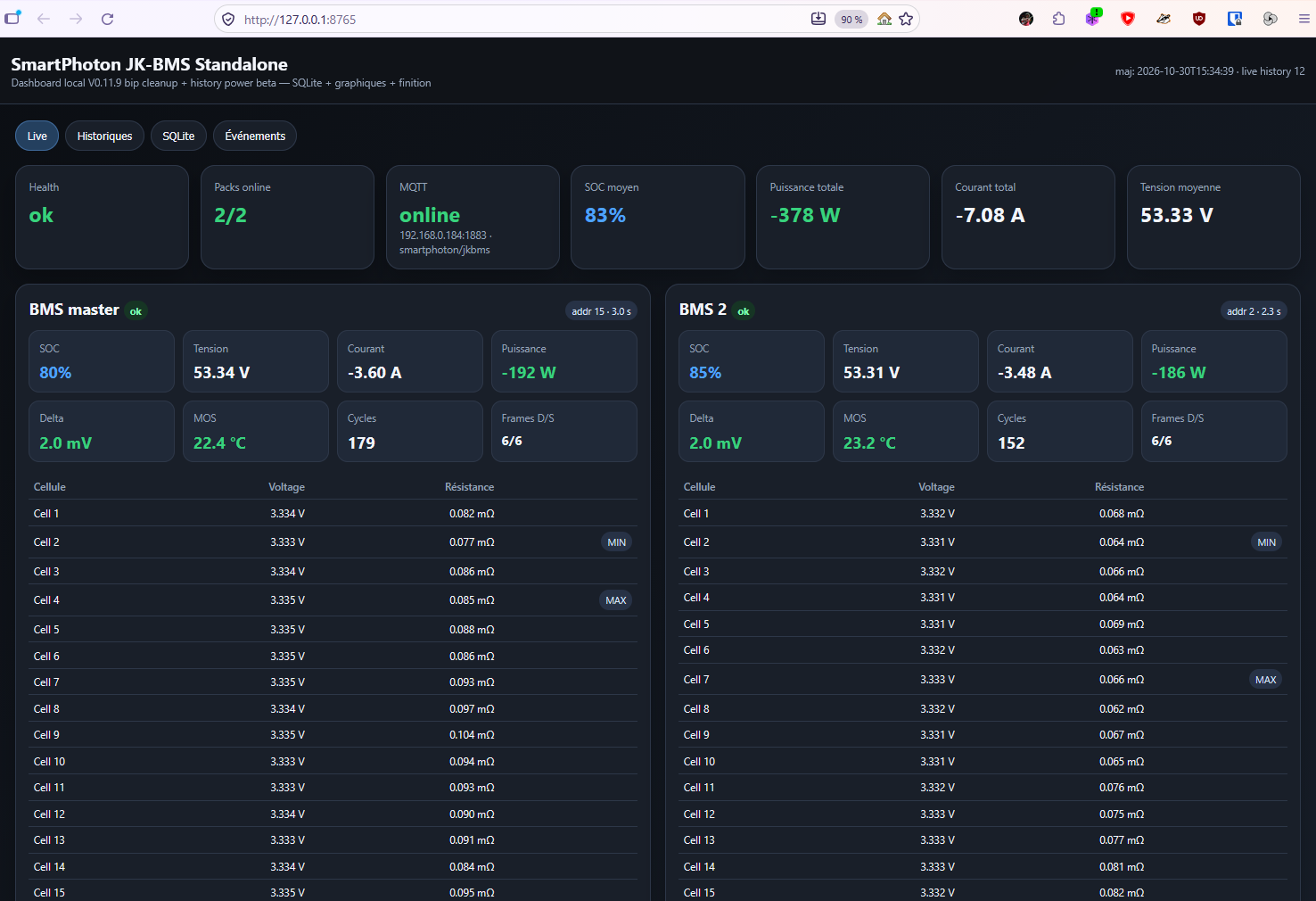Open the sidebar/tab view icon beside the back arrow
1316x901 pixels.
(12, 19)
